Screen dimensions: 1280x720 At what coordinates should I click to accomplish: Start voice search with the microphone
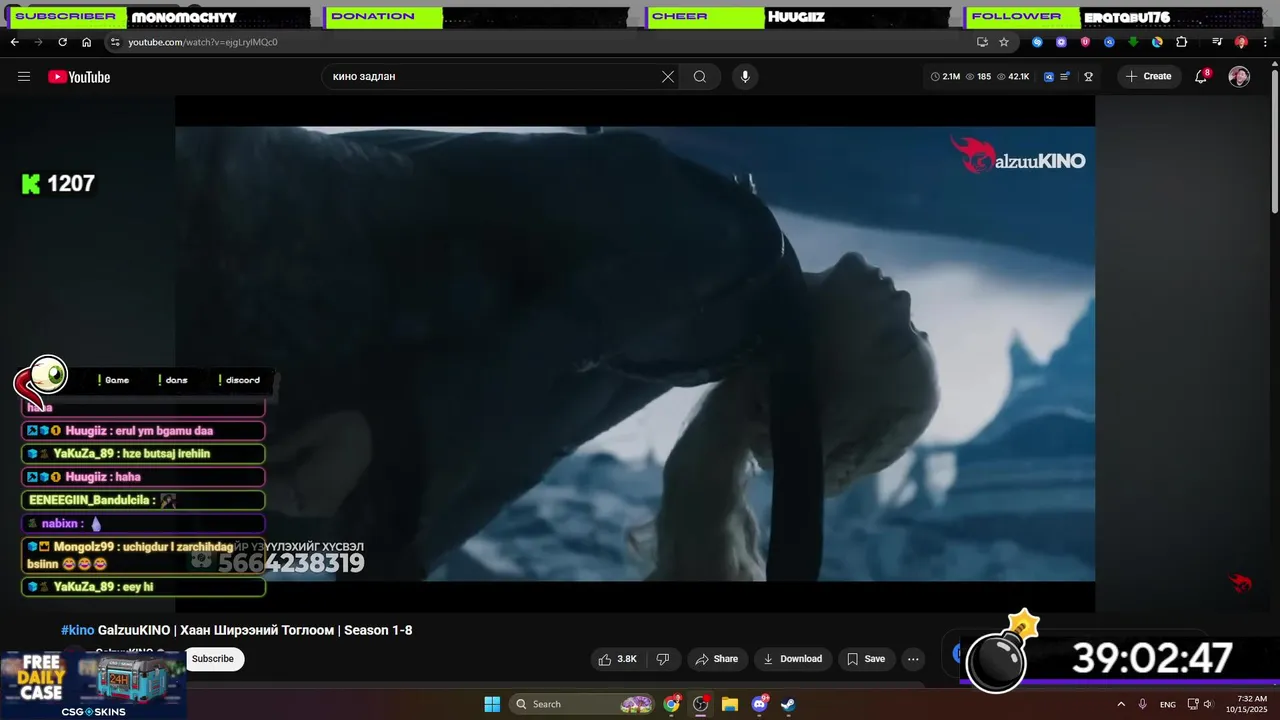pos(744,77)
